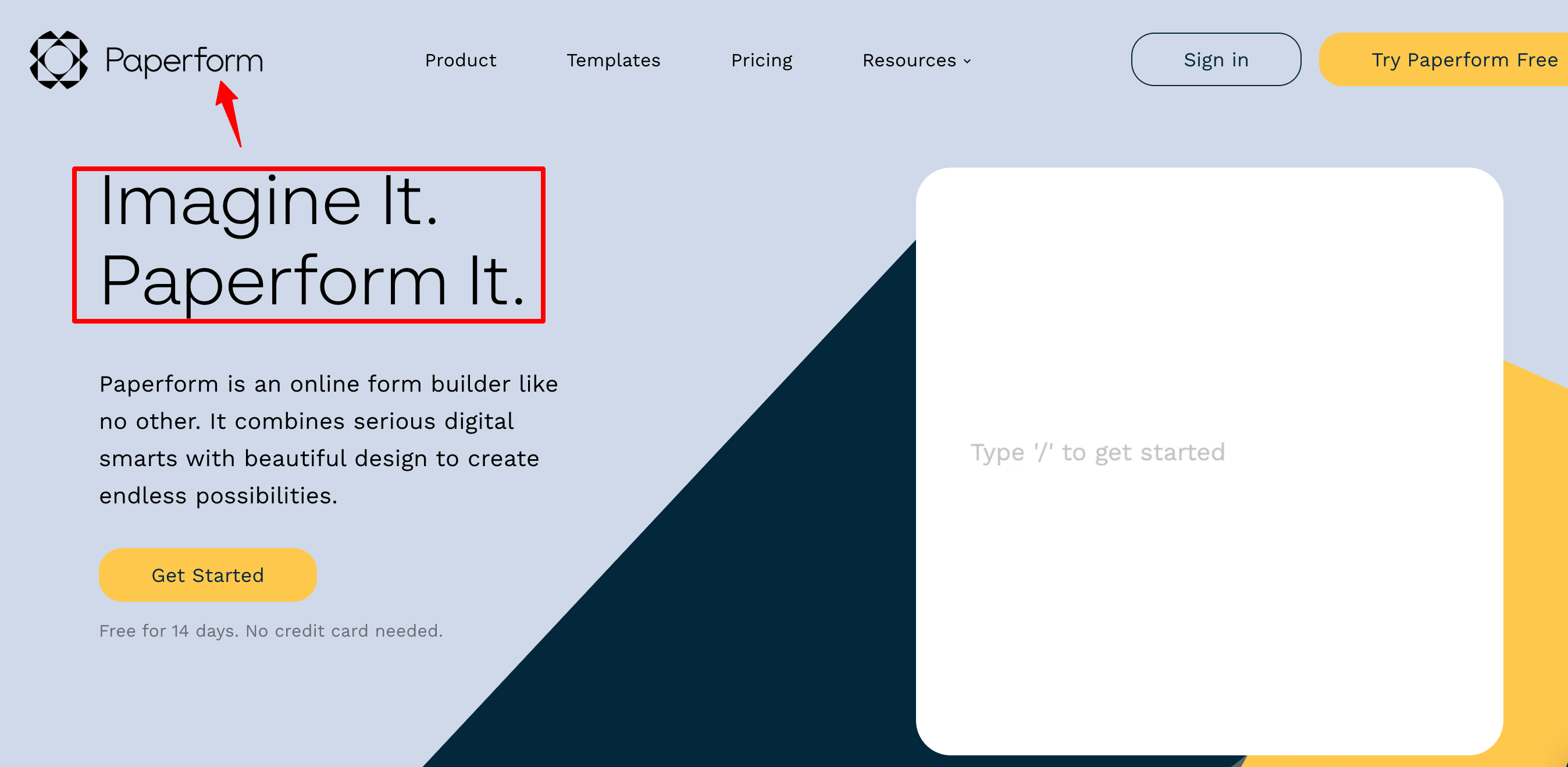Screen dimensions: 1568x767
Task: Click the "Free for 14 days. No credit card needed." note
Action: [271, 631]
